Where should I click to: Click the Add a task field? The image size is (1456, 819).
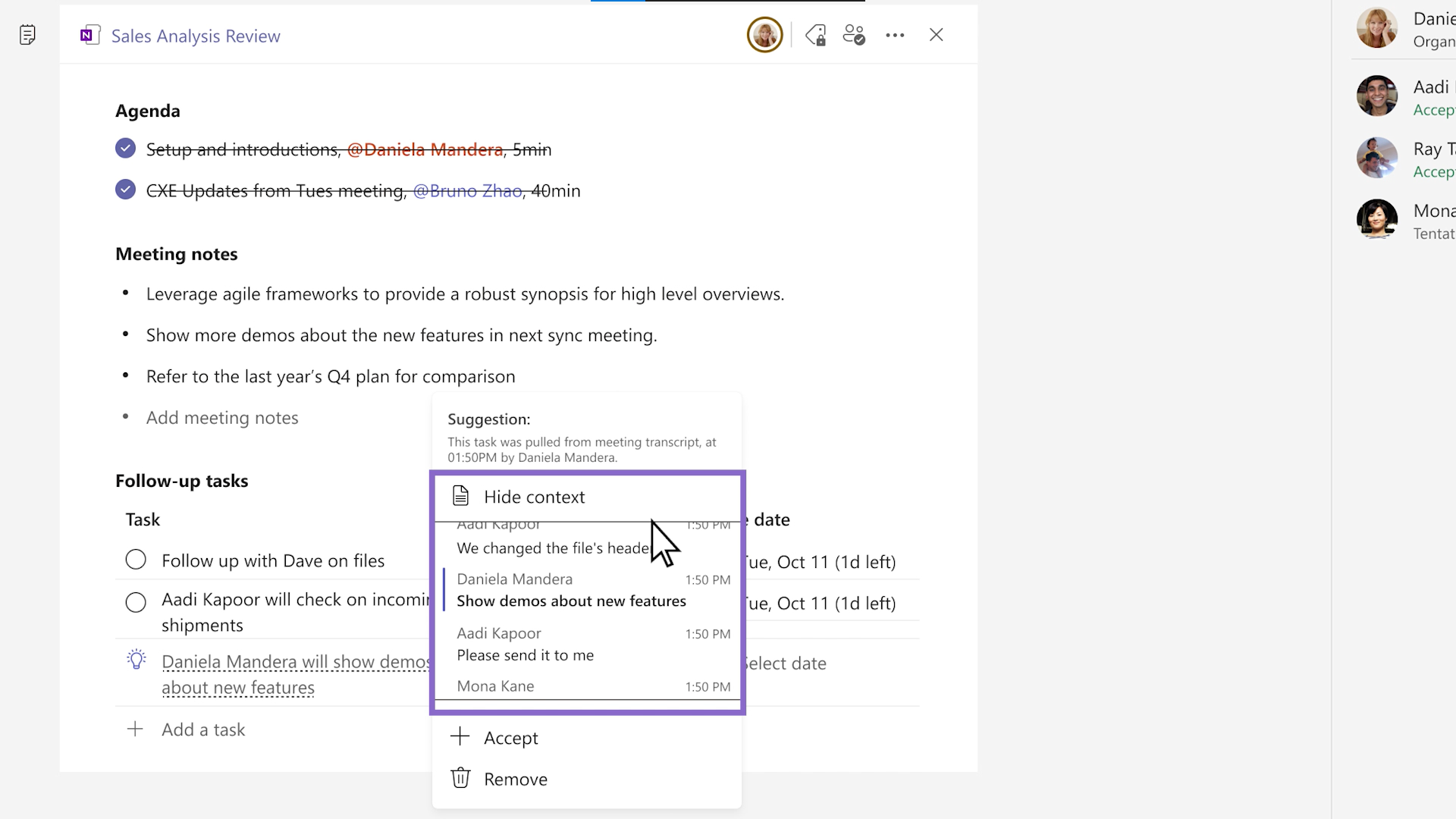tap(203, 730)
